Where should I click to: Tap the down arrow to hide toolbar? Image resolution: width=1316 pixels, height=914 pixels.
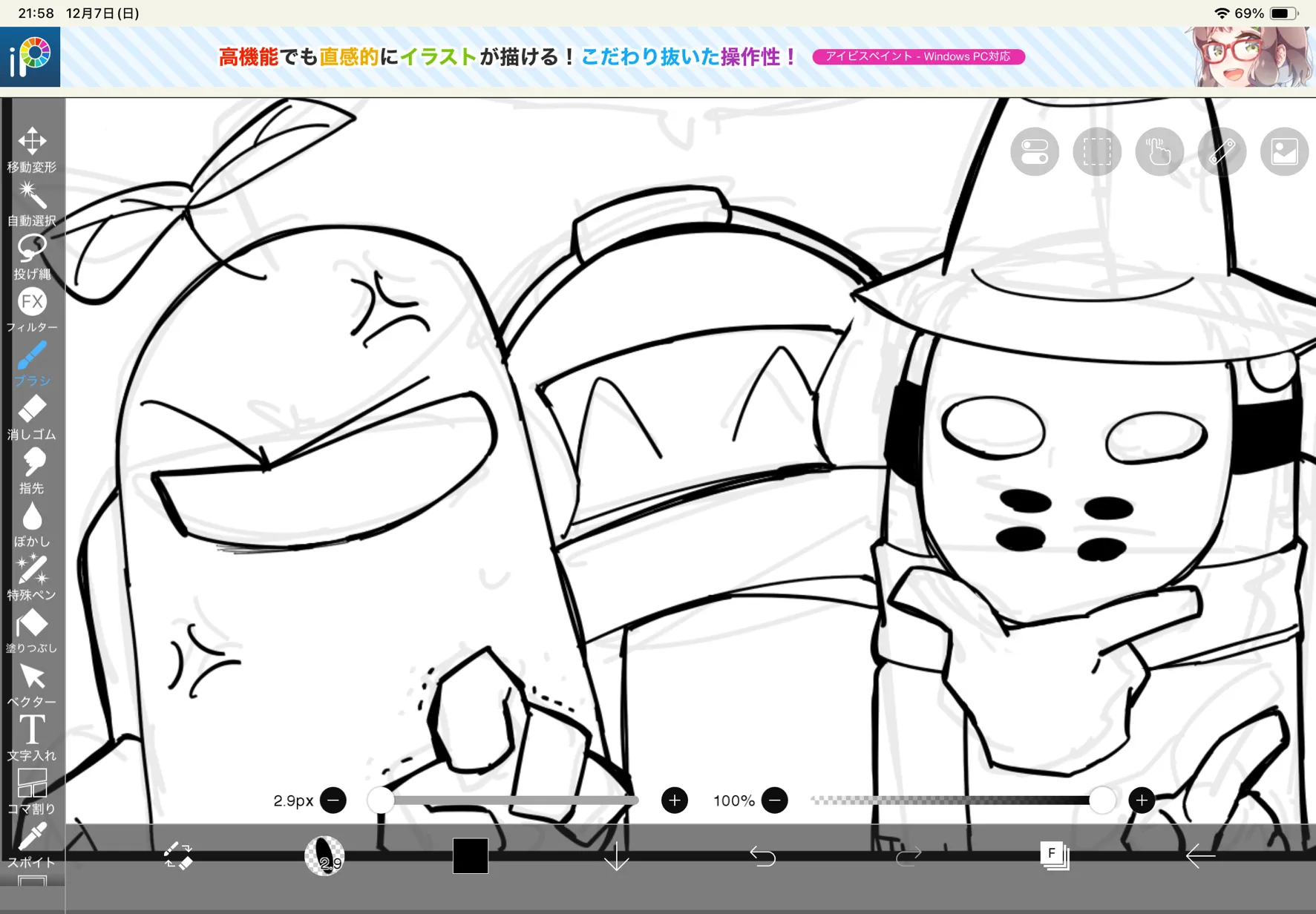click(616, 855)
